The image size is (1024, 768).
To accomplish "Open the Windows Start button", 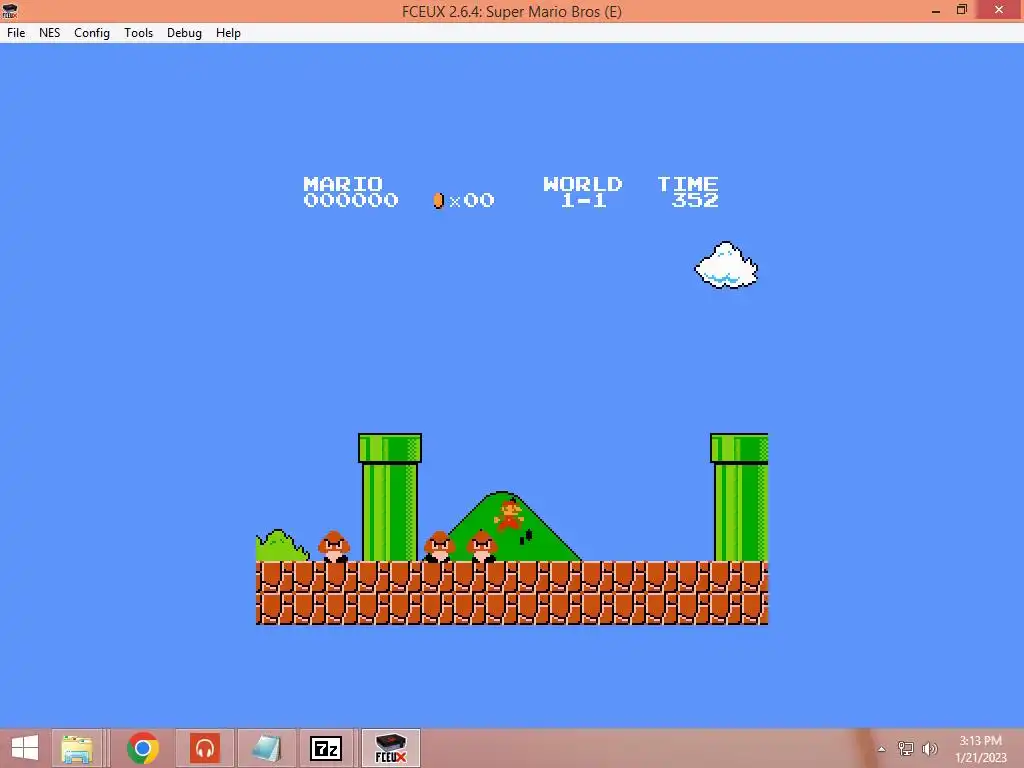I will point(25,747).
